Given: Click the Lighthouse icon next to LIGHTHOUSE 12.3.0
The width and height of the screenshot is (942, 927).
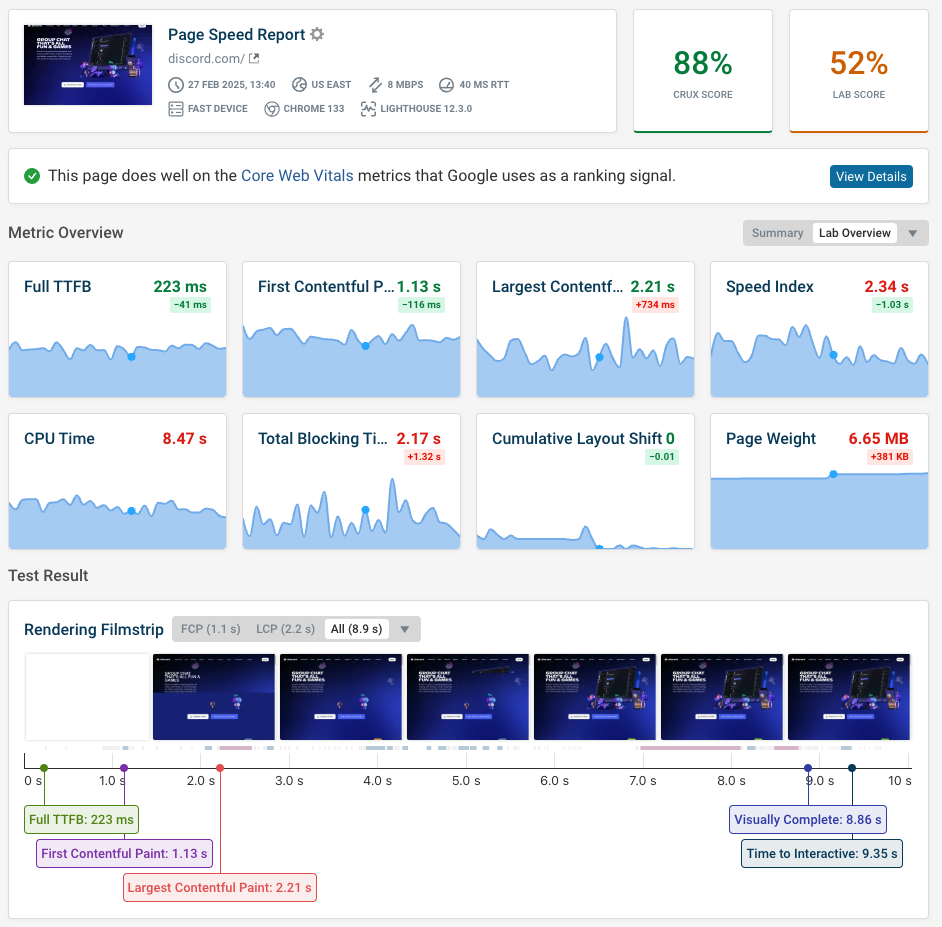Looking at the screenshot, I should pyautogui.click(x=368, y=109).
